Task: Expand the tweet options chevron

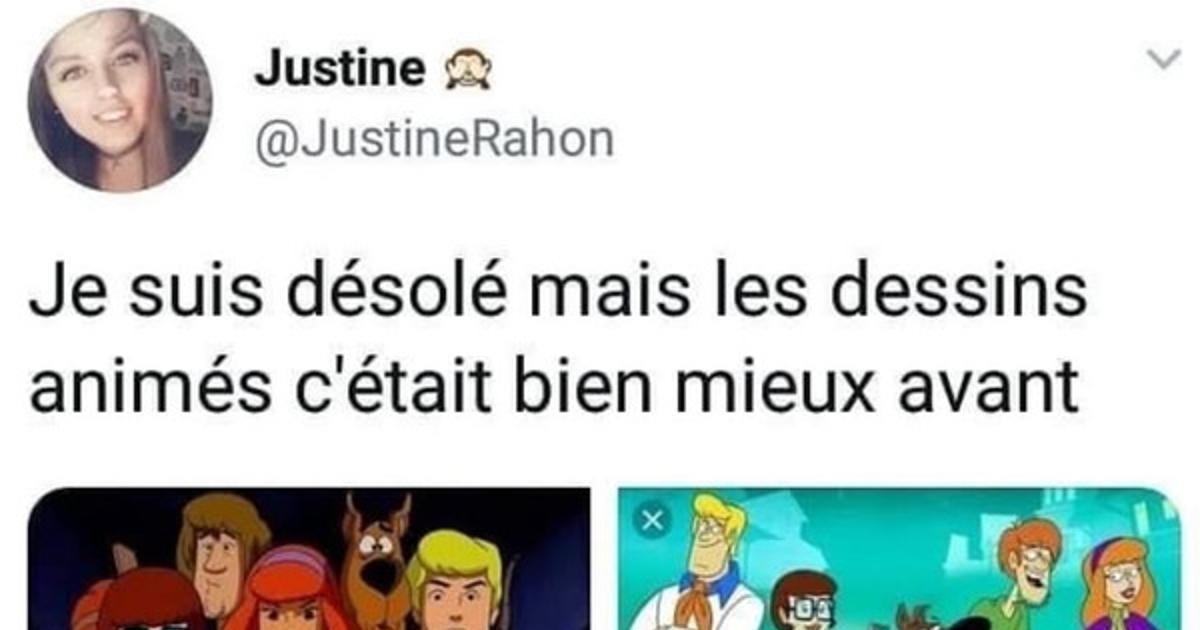Action: click(x=1163, y=61)
